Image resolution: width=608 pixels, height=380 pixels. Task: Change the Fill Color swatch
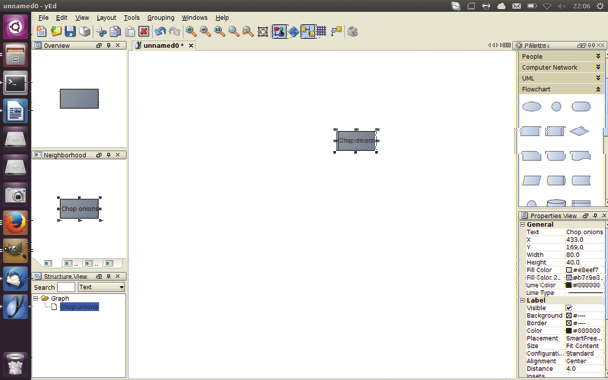[569, 270]
